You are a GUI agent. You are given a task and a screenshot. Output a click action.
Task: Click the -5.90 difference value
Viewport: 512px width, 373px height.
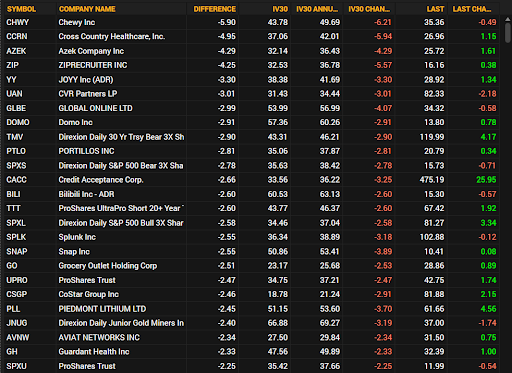[x=227, y=22]
